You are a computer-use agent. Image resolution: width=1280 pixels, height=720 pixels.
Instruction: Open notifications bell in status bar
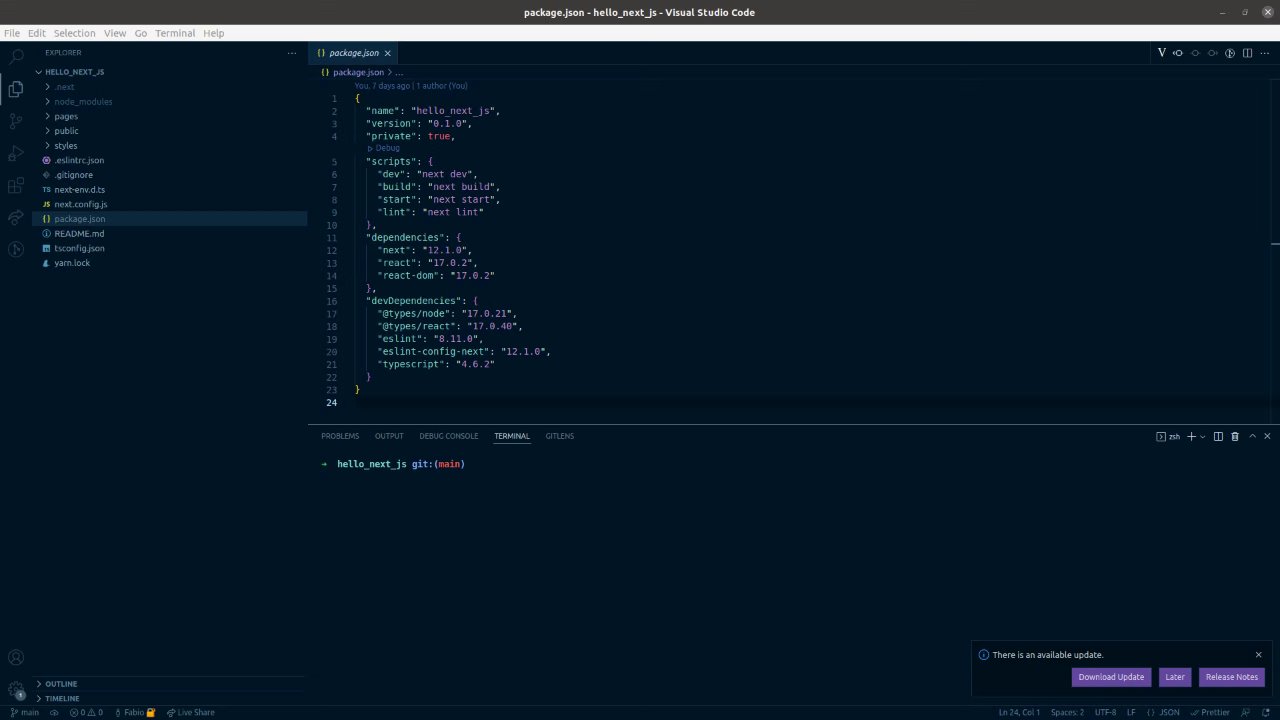point(1265,713)
